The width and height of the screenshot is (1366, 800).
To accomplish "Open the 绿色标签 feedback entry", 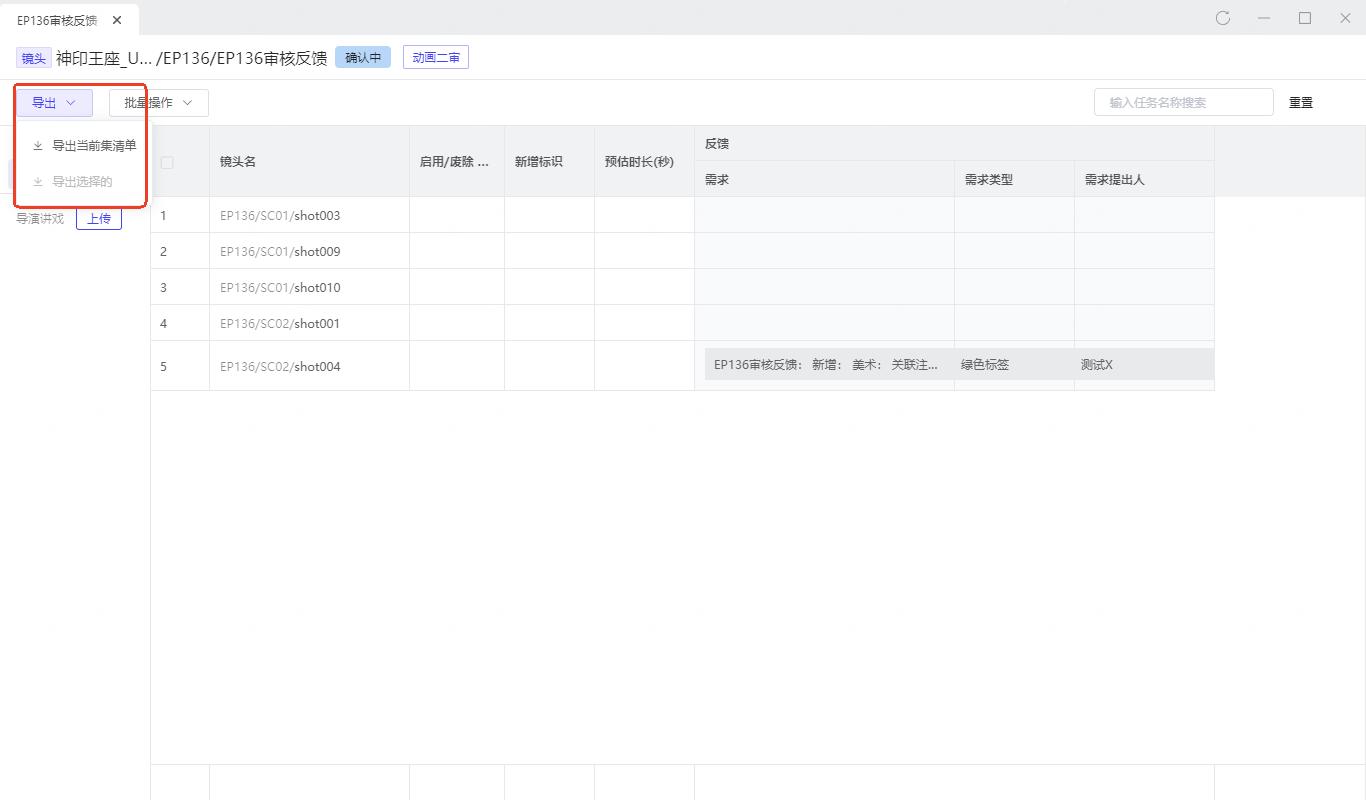I will coord(985,365).
